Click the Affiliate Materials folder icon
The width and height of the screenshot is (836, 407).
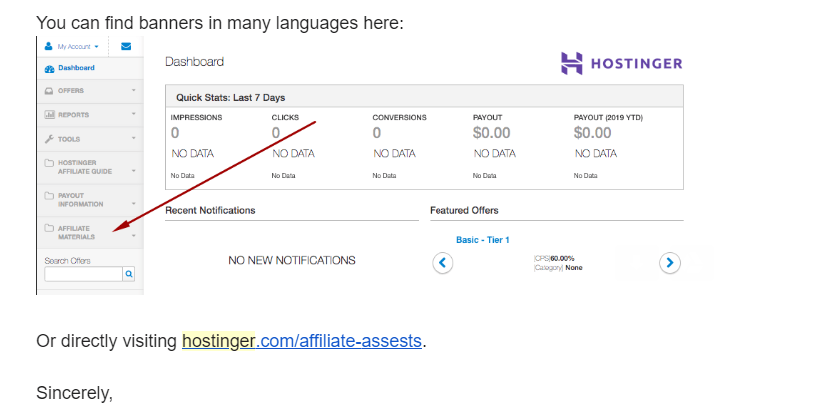coord(50,228)
